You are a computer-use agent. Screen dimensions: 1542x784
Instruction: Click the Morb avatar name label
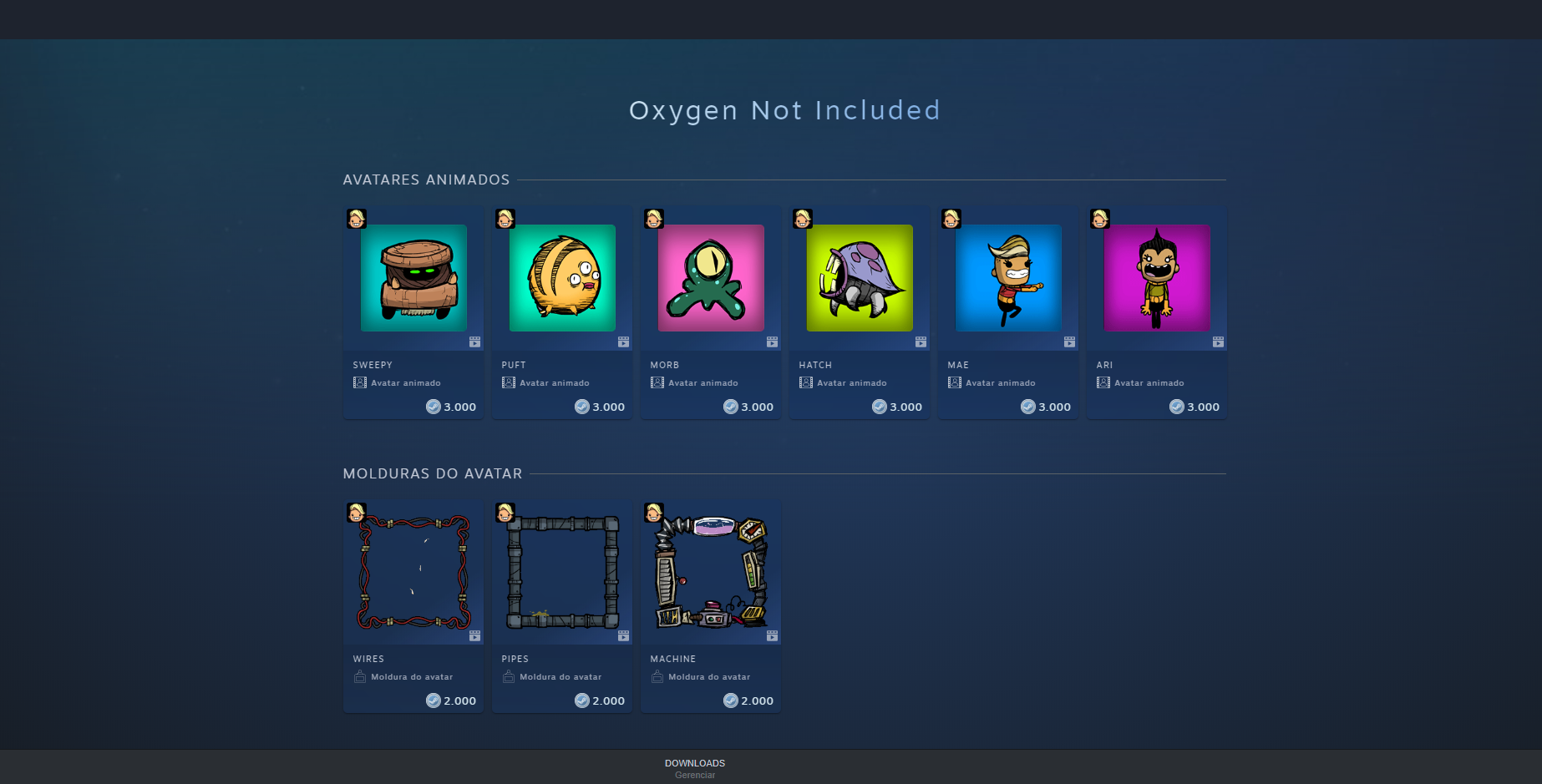(x=665, y=365)
